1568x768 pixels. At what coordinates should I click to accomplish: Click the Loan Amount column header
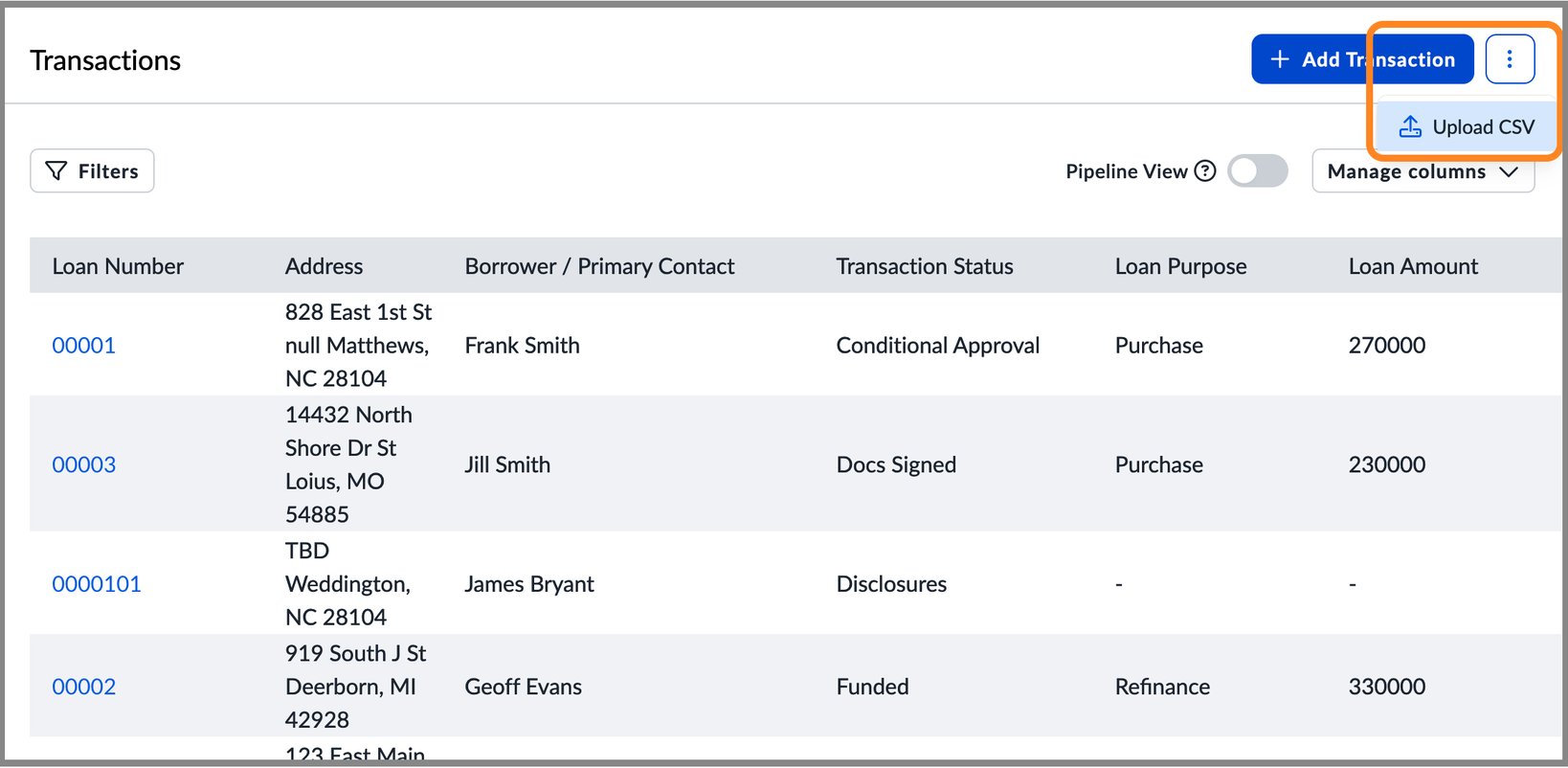coord(1413,266)
